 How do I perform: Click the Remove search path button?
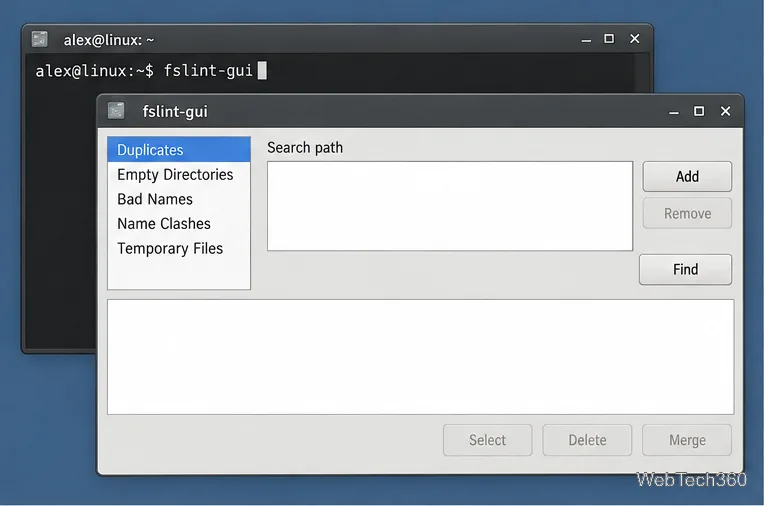(x=687, y=214)
